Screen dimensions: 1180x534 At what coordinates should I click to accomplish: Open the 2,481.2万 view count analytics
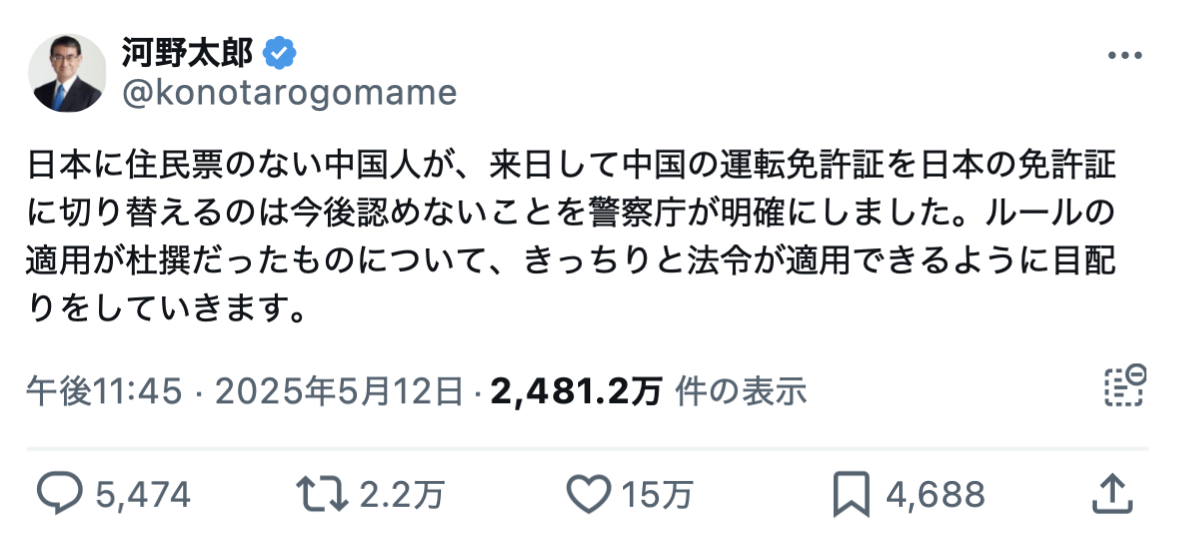[576, 392]
